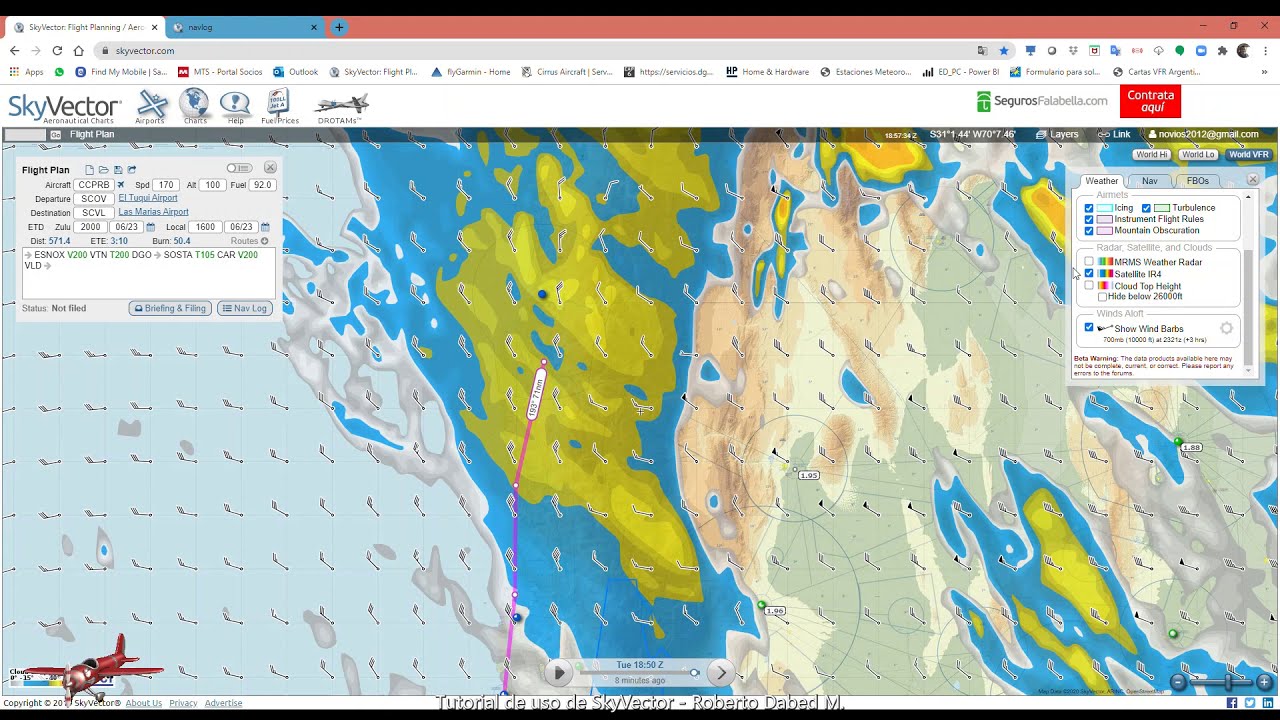
Task: Open a saved flight plan folder icon
Action: [x=103, y=170]
